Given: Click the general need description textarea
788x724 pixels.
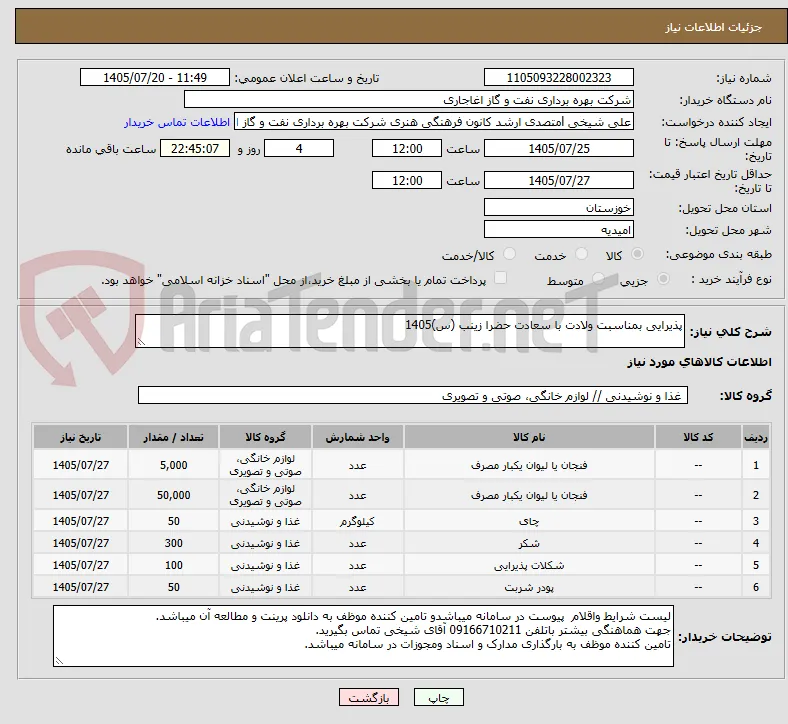Looking at the screenshot, I should [x=410, y=331].
